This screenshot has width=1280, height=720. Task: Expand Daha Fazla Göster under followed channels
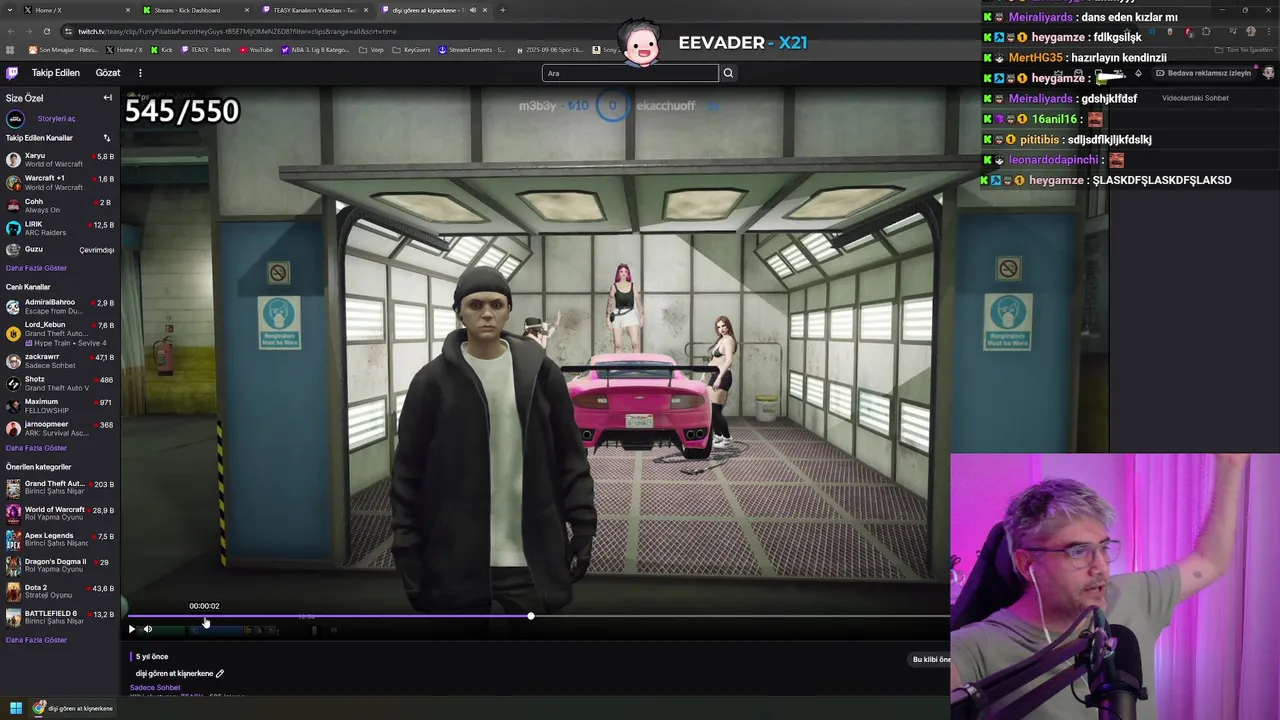pos(36,268)
